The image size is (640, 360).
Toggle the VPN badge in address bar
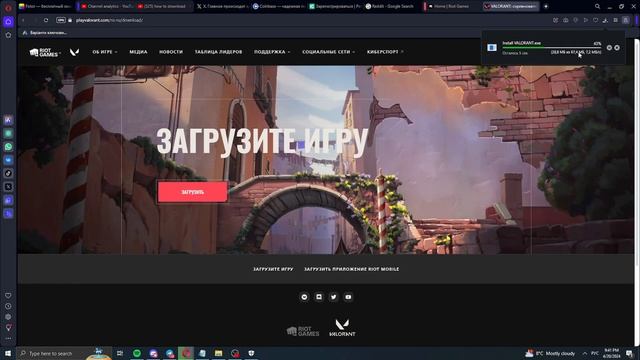click(x=60, y=20)
